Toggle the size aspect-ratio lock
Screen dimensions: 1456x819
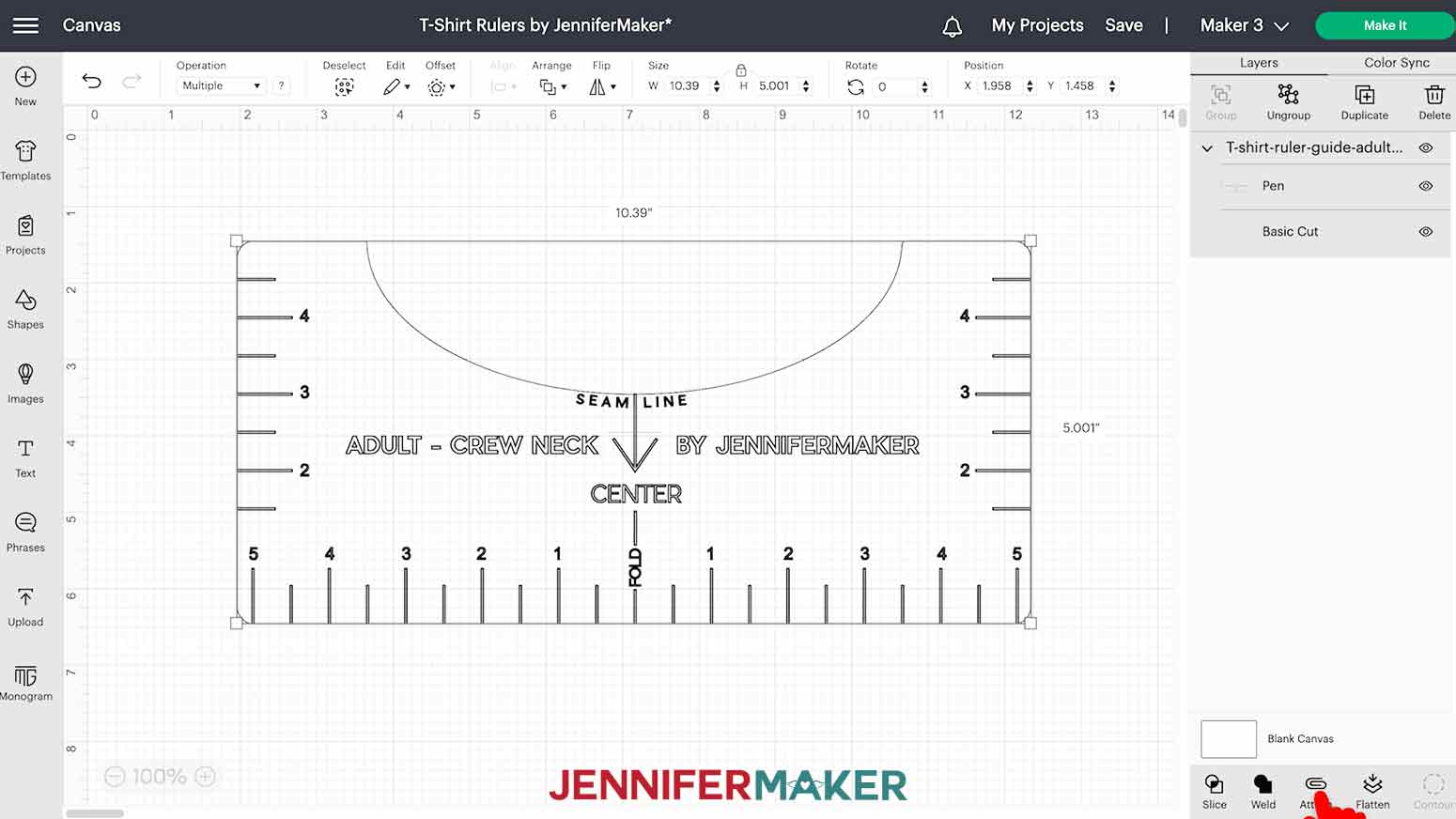[741, 70]
